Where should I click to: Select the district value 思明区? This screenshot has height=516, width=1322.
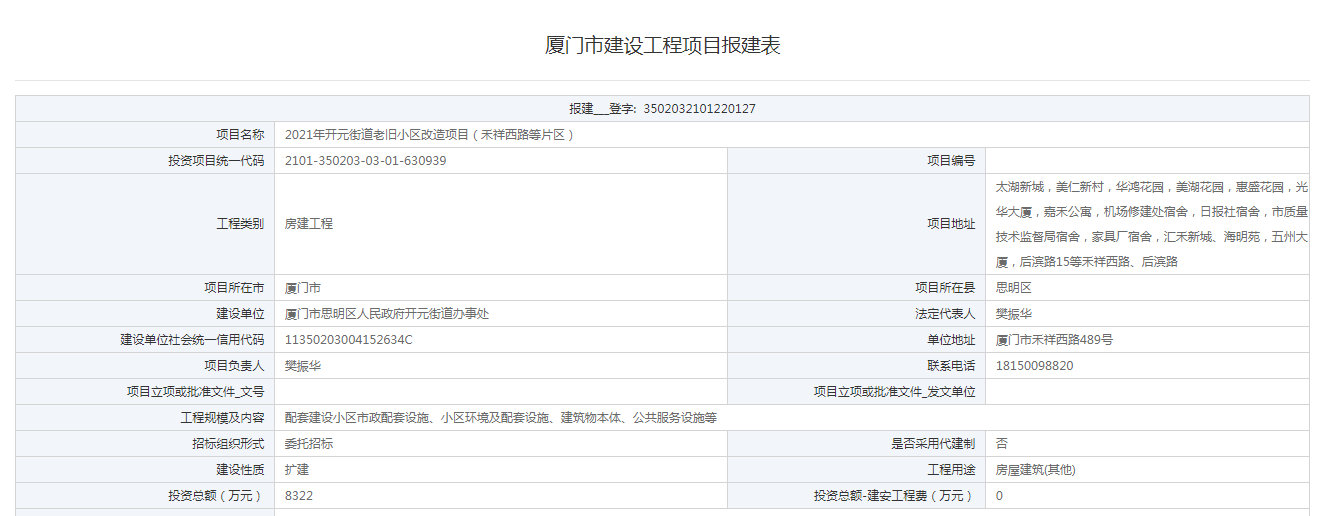tap(1013, 287)
